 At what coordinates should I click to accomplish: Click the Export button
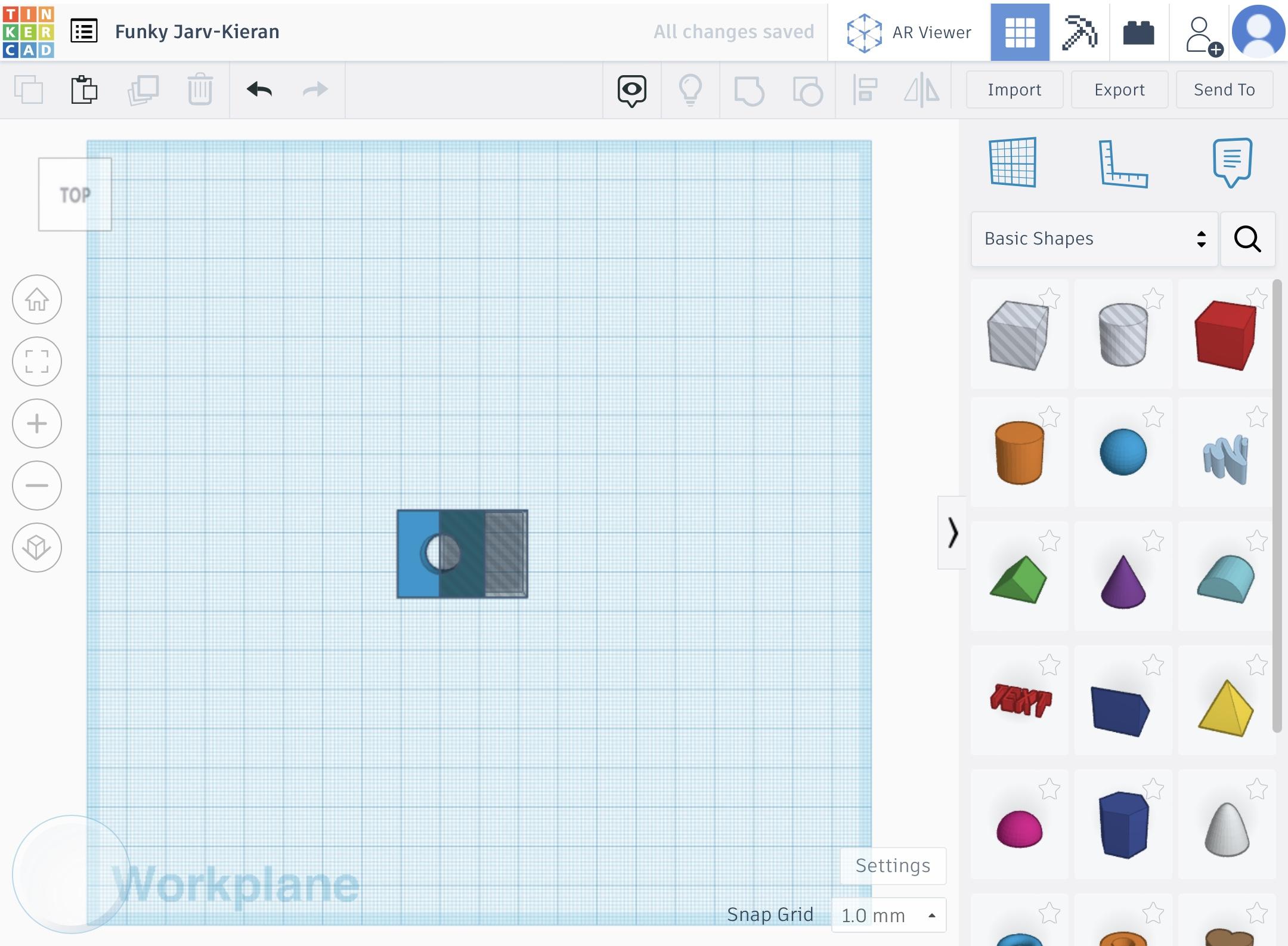click(x=1119, y=89)
